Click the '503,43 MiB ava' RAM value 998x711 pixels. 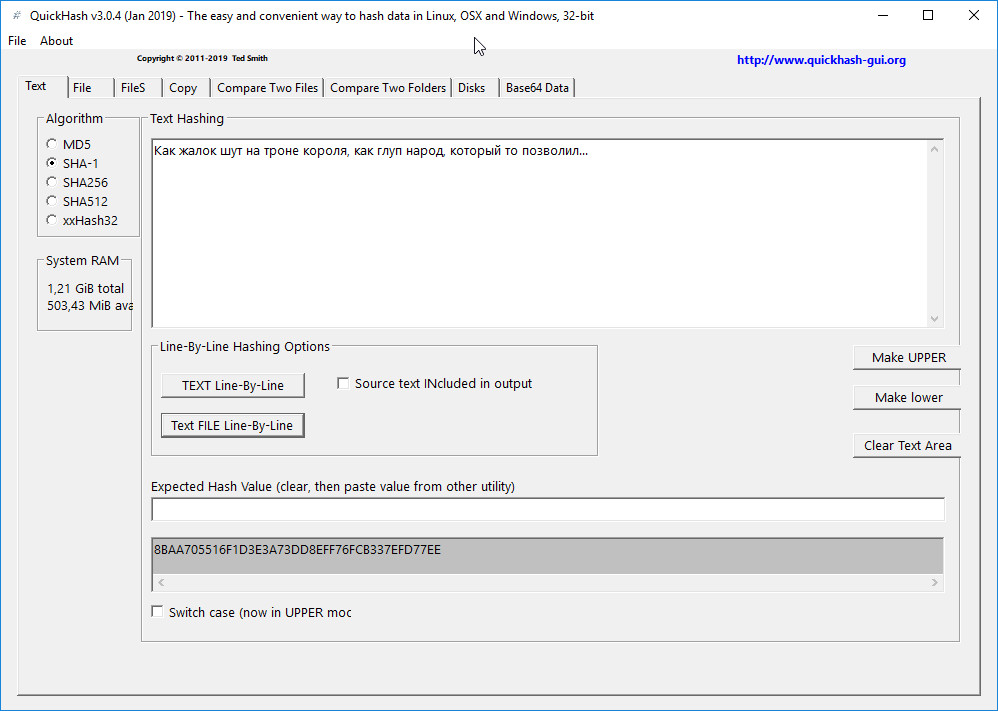coord(90,306)
